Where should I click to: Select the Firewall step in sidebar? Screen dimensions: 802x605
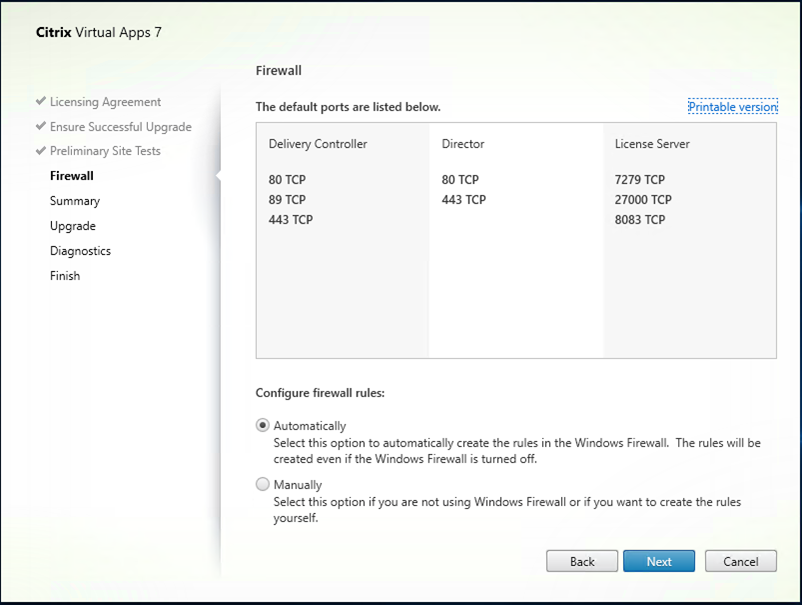coord(72,176)
